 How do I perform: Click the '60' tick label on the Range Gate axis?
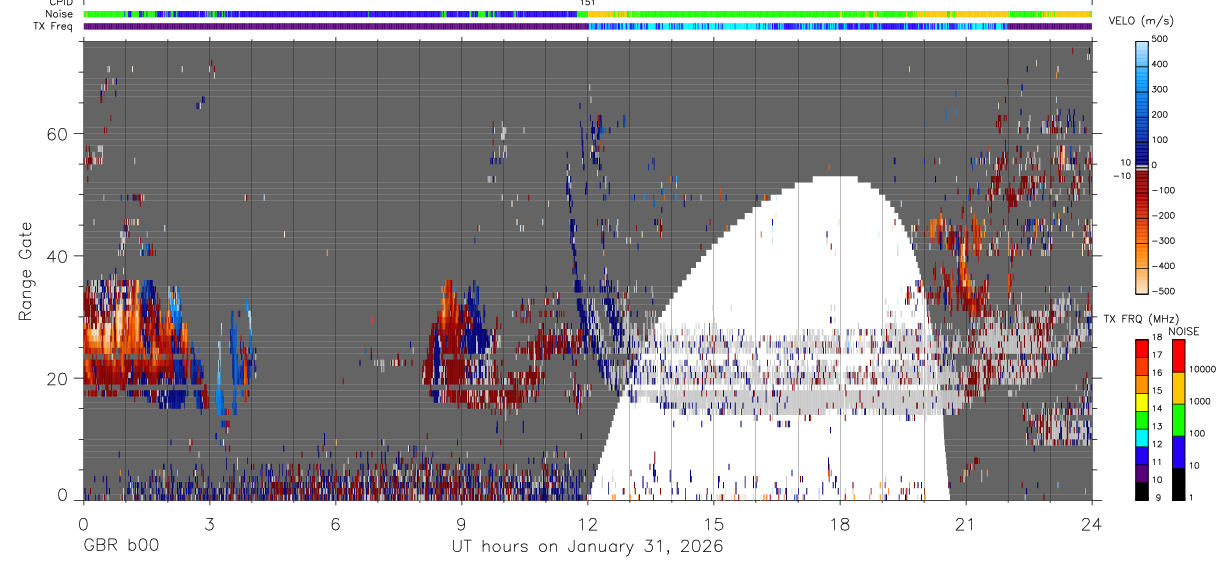[x=59, y=134]
